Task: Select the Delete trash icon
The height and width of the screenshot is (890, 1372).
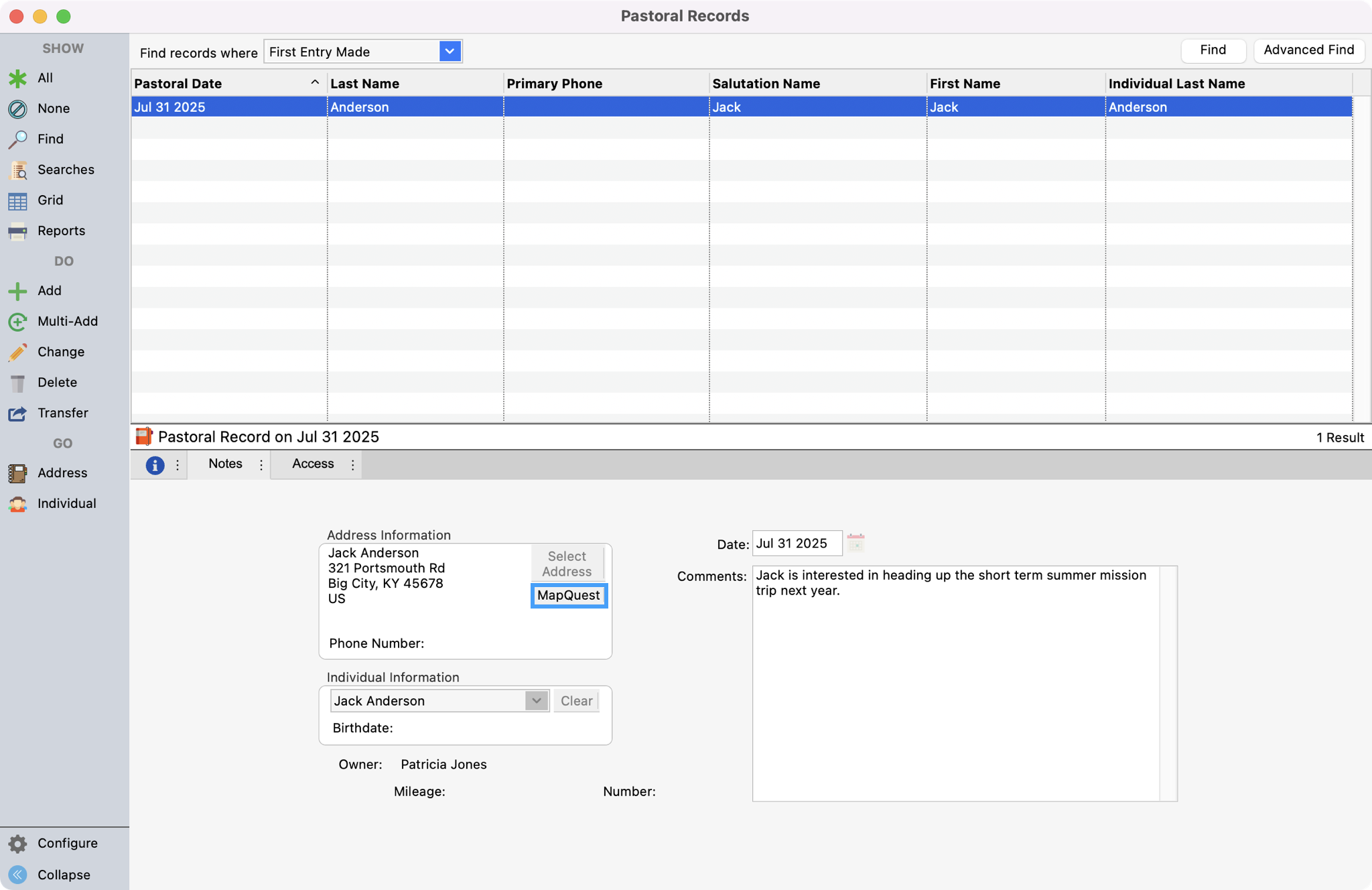Action: coord(18,382)
